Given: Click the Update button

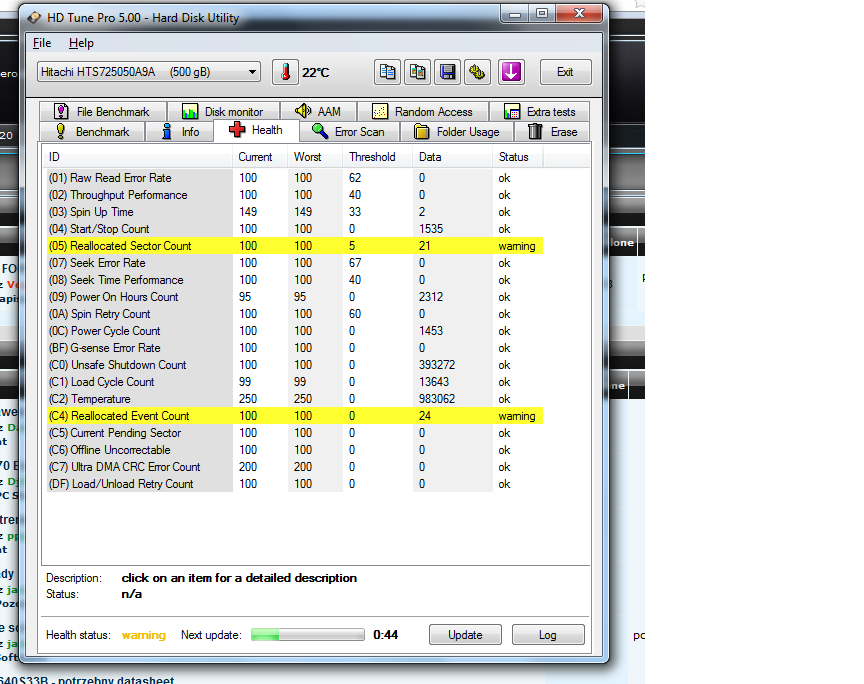Looking at the screenshot, I should click(465, 635).
